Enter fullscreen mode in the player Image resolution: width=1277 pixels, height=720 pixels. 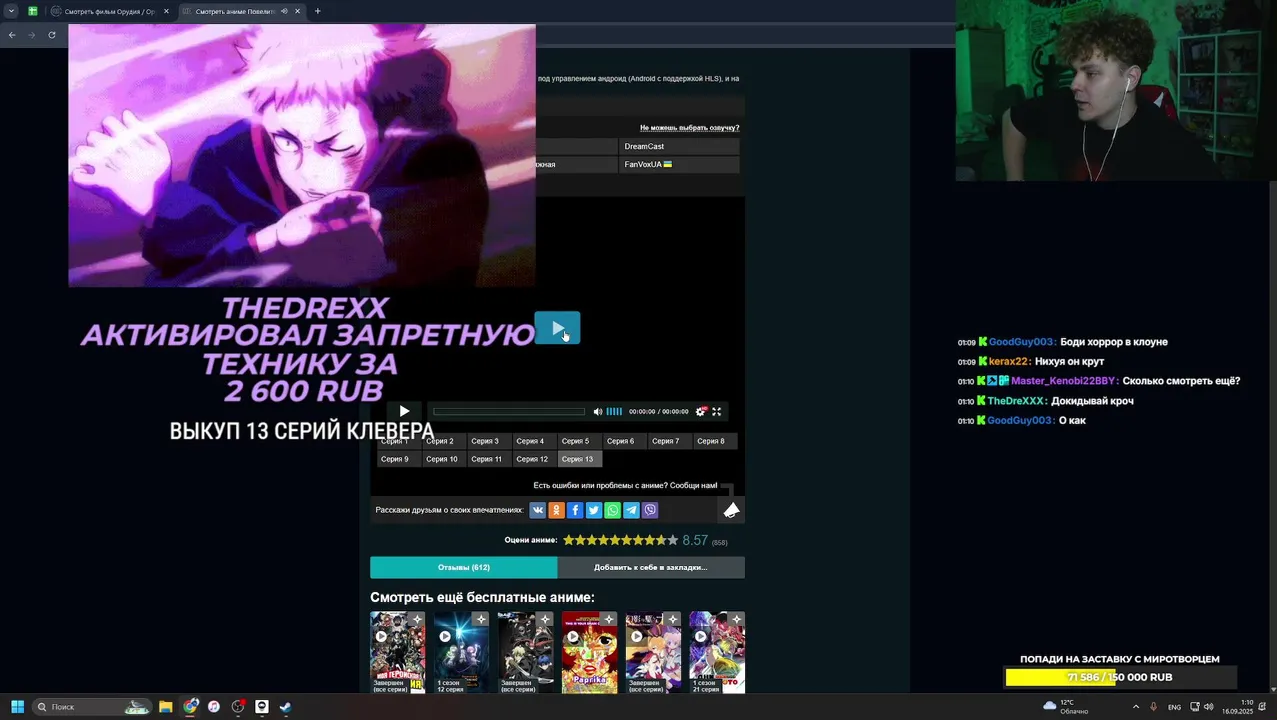(x=716, y=411)
